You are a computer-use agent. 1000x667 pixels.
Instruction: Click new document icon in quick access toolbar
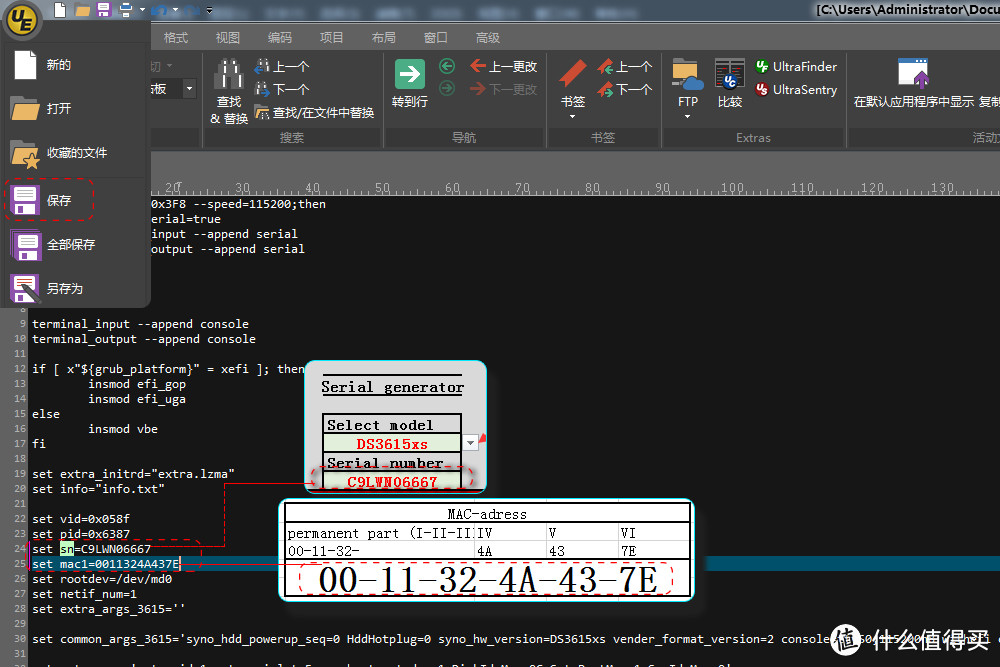coord(60,10)
